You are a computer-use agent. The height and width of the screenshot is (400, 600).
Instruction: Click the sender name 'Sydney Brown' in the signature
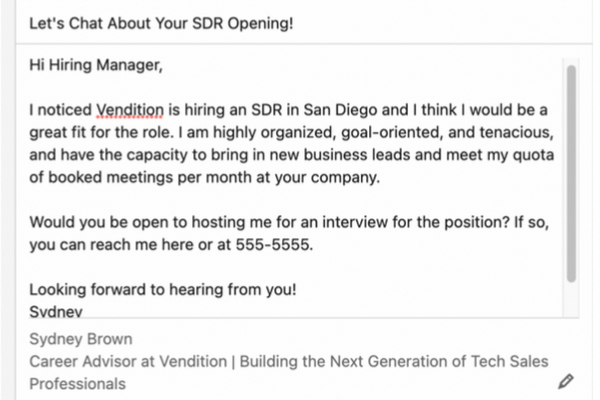(81, 339)
